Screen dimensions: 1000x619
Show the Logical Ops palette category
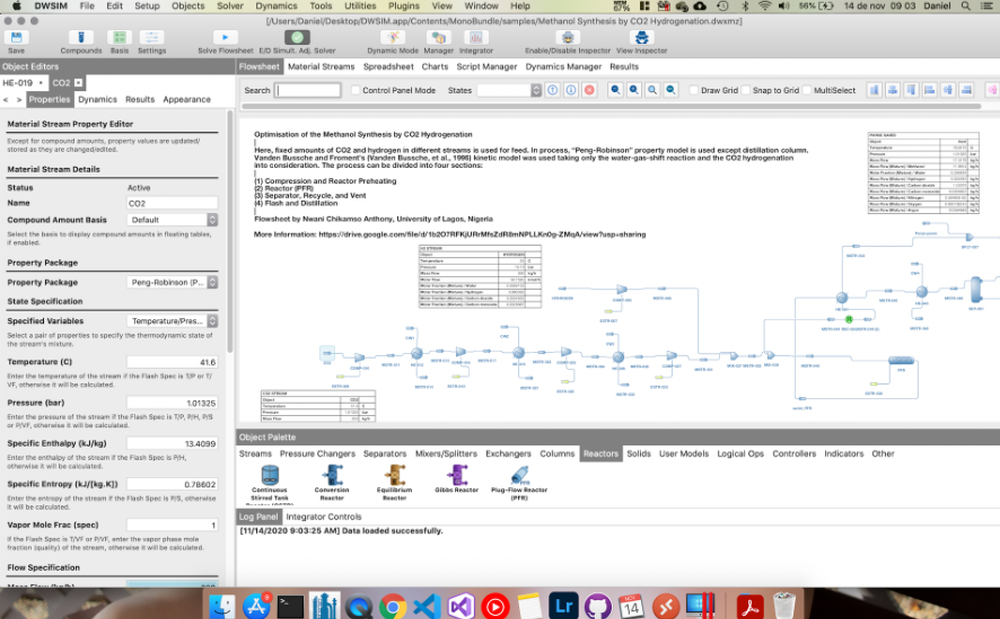[740, 454]
